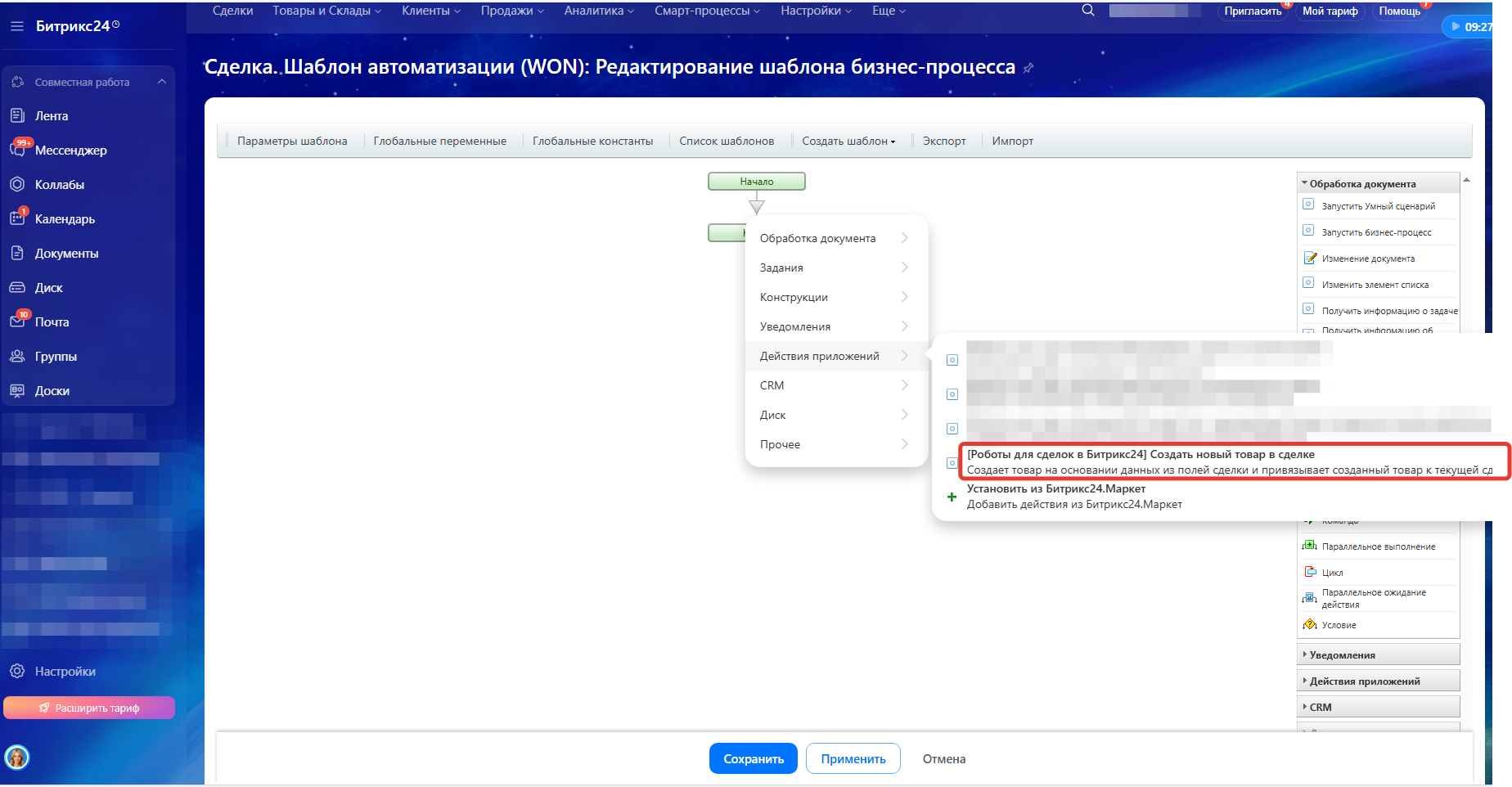The image size is (1512, 787).
Task: Click green plus Установить из Битрикс24.Маркет
Action: [952, 497]
